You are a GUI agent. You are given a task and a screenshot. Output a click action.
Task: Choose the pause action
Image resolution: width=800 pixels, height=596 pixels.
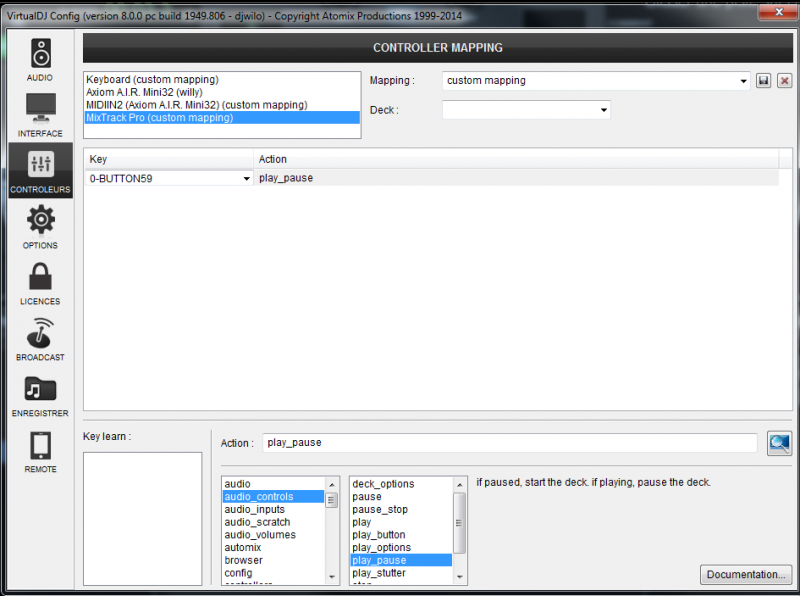tap(401, 496)
